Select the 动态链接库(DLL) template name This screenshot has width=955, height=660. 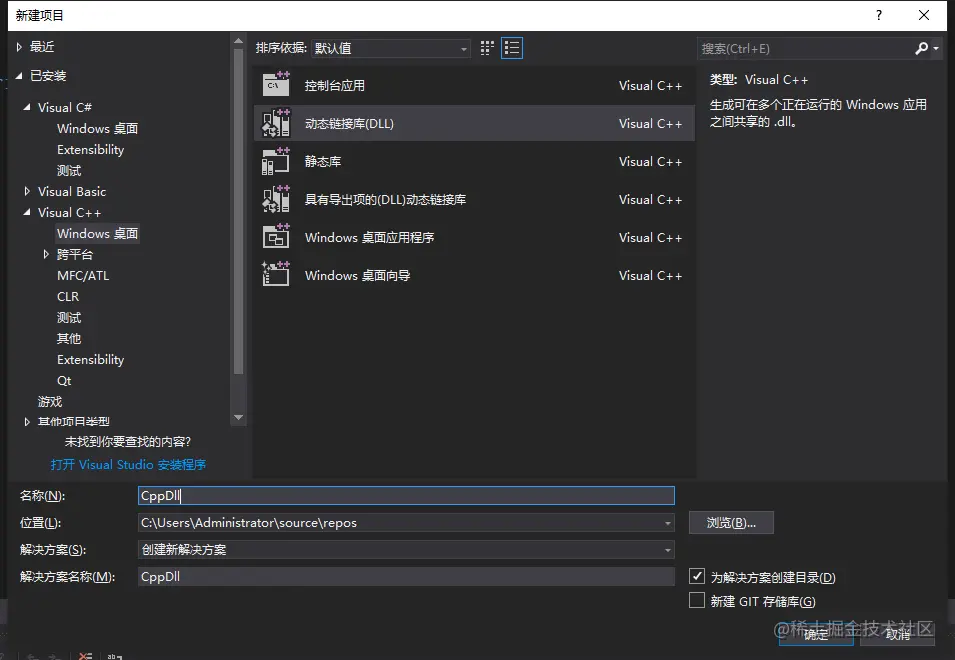tap(349, 124)
